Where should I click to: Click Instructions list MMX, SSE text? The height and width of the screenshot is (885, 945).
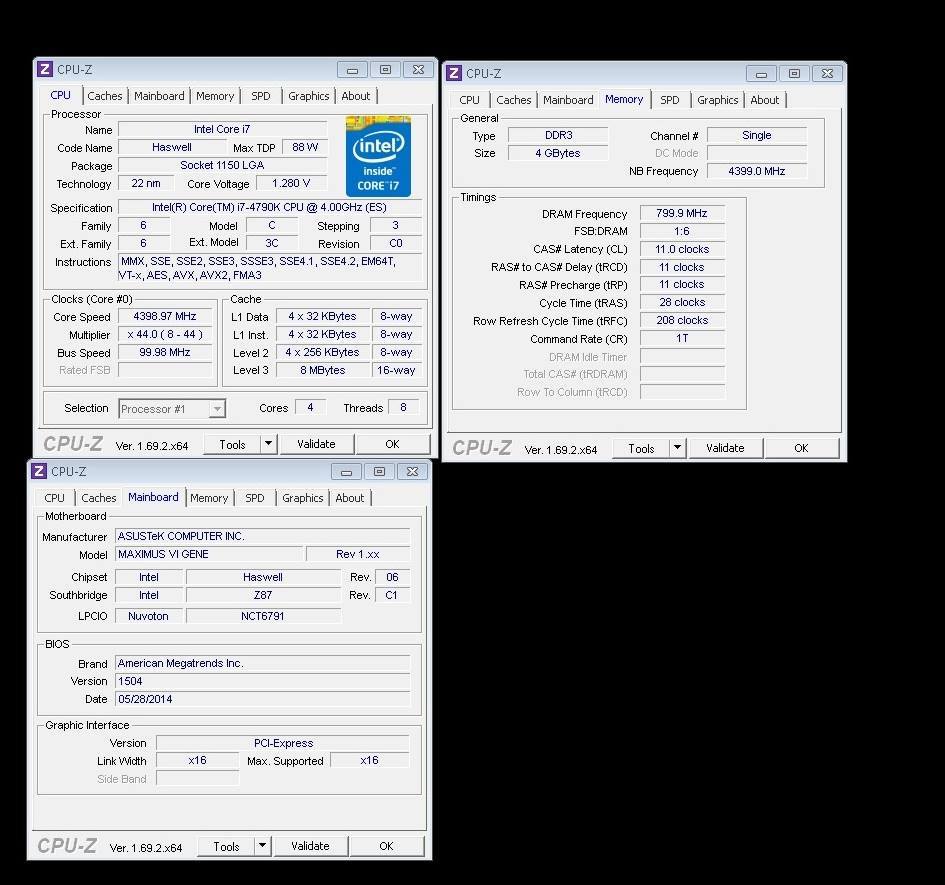(x=269, y=268)
